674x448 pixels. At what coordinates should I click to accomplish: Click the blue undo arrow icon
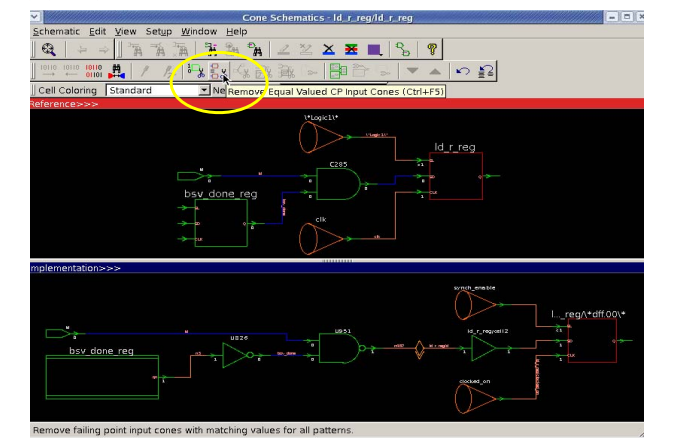[463, 71]
